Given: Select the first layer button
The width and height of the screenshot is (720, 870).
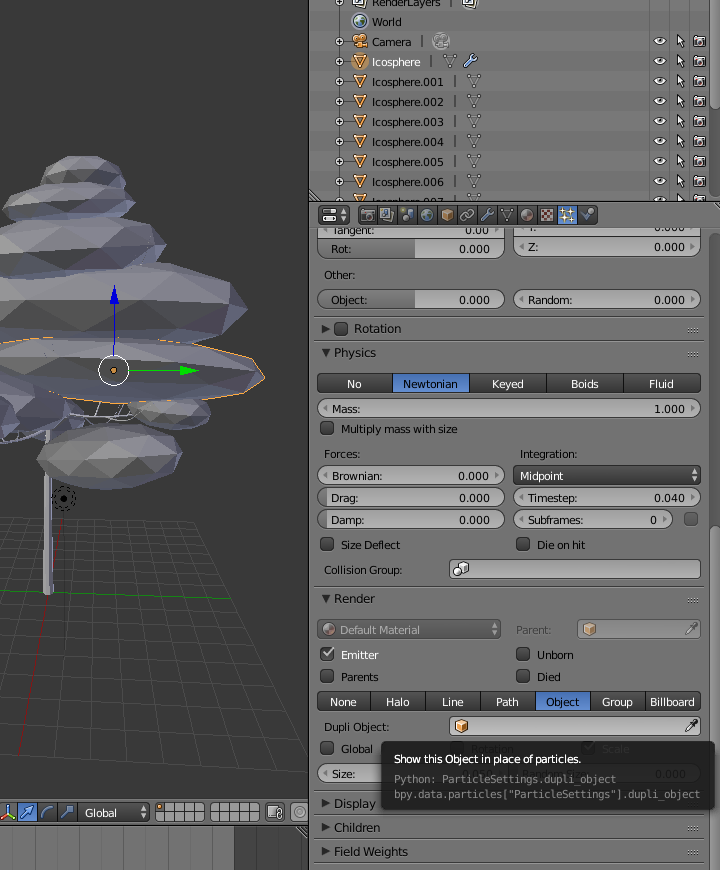Looking at the screenshot, I should (x=160, y=808).
